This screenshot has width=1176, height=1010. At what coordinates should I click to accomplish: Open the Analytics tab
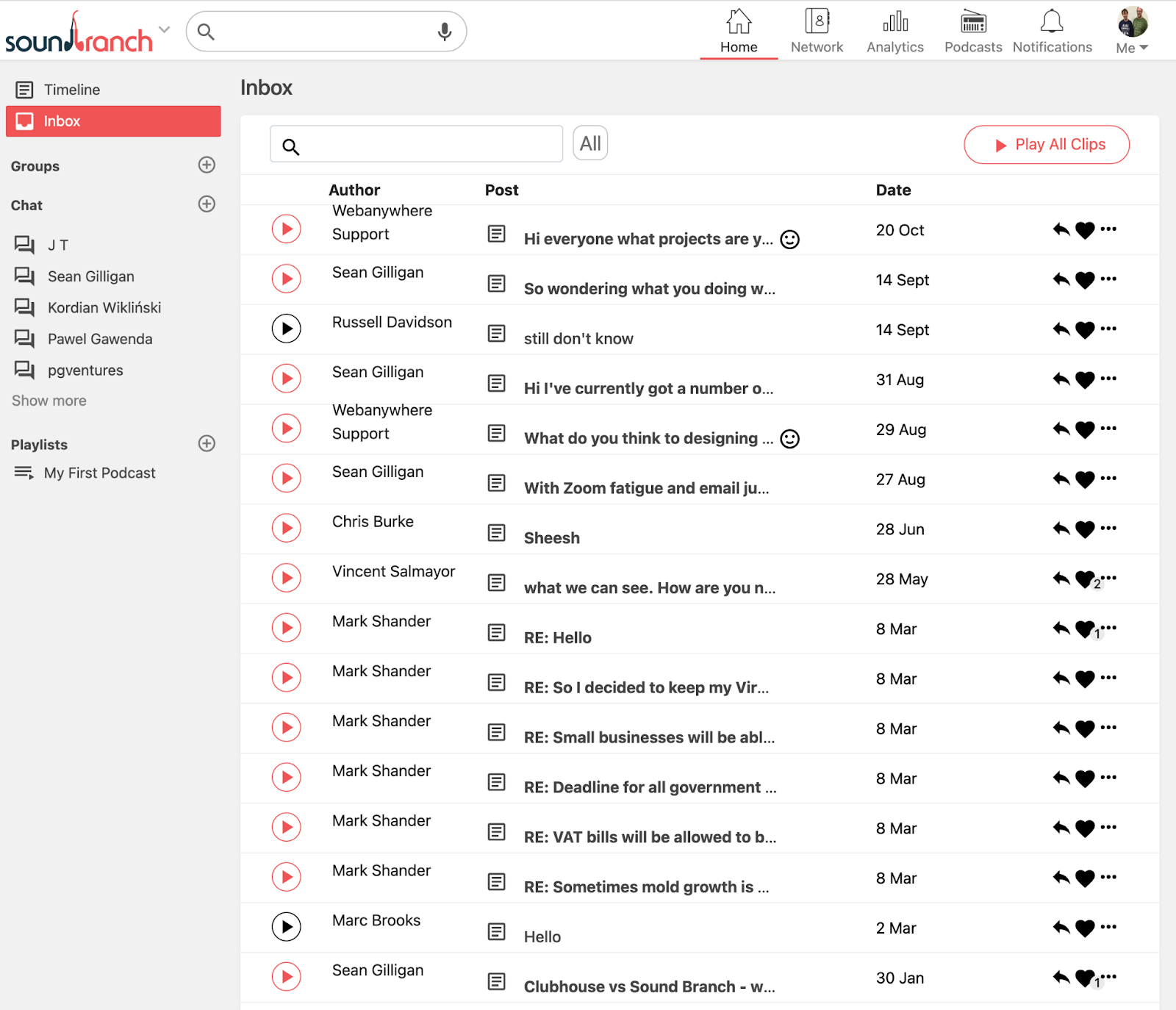895,32
